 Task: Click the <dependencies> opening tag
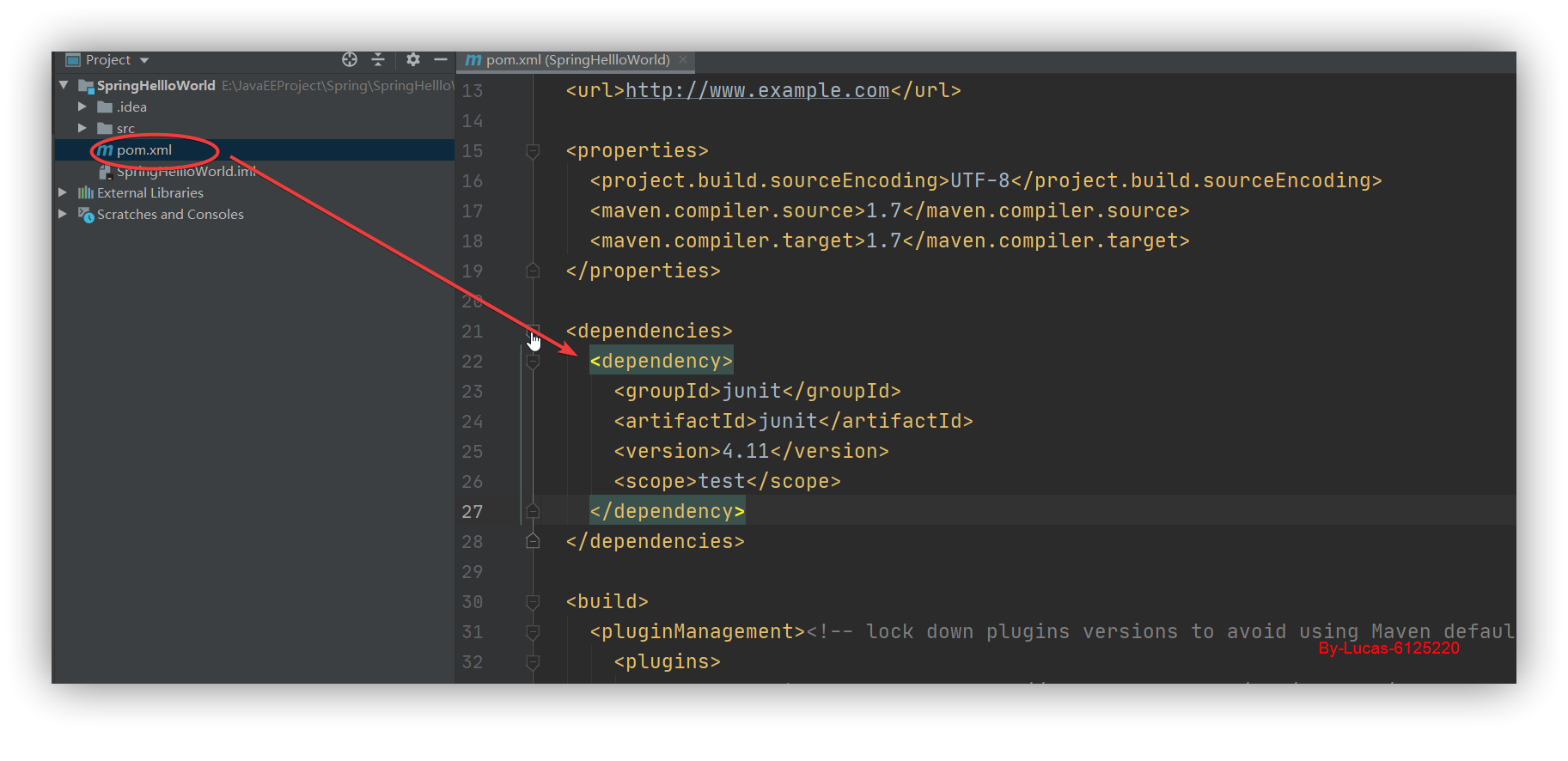649,332
